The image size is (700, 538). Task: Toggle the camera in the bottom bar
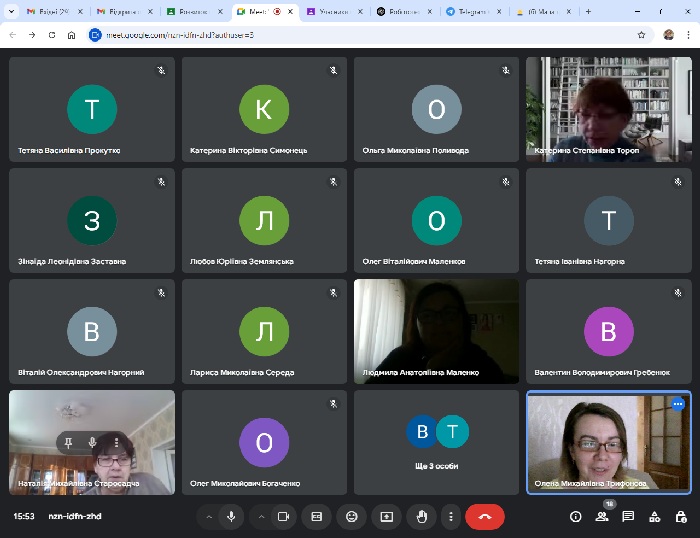283,516
